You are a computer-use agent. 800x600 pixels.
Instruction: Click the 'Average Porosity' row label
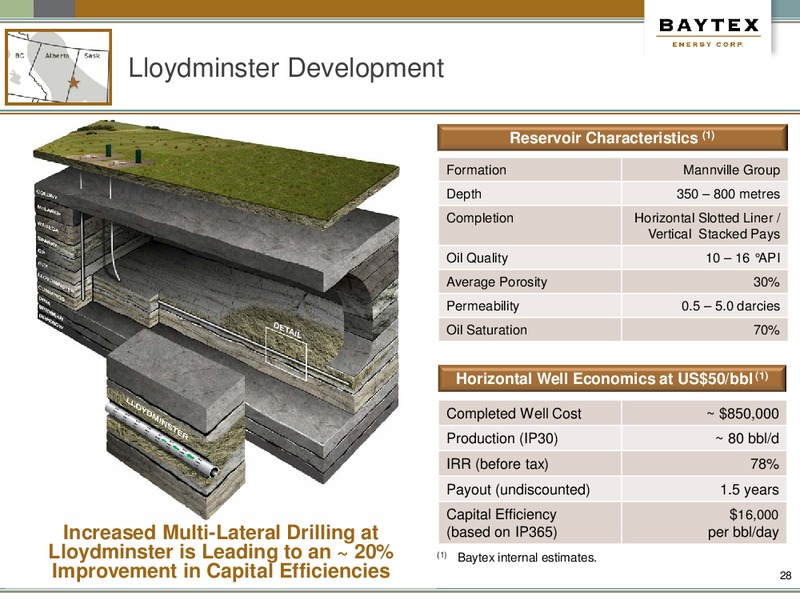click(x=496, y=282)
